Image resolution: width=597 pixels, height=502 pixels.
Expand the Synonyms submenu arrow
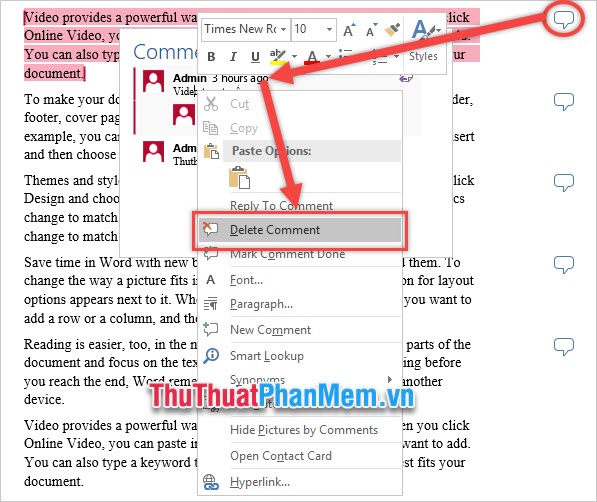tap(389, 379)
